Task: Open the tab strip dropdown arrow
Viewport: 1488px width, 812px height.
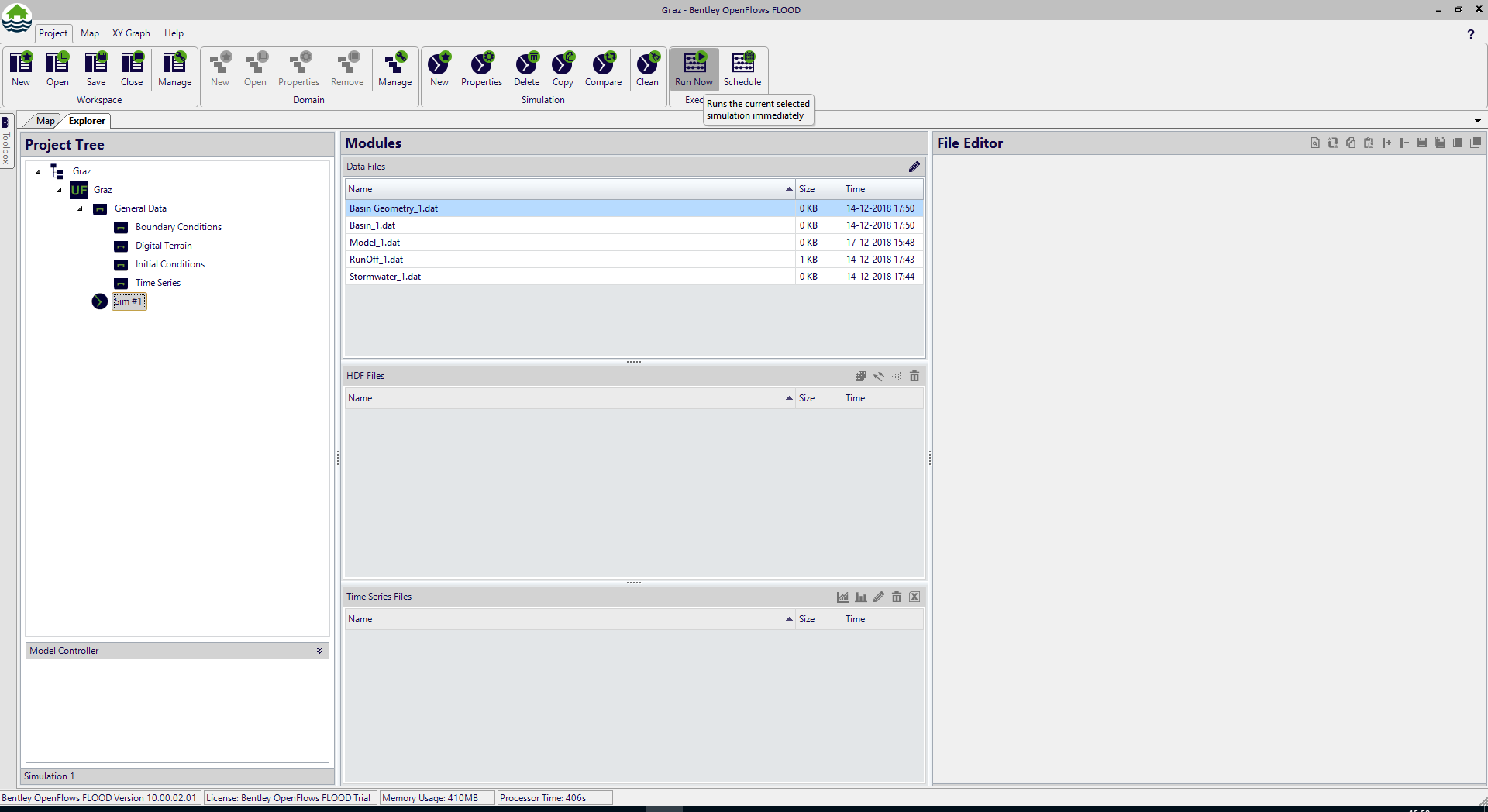Action: click(1477, 121)
